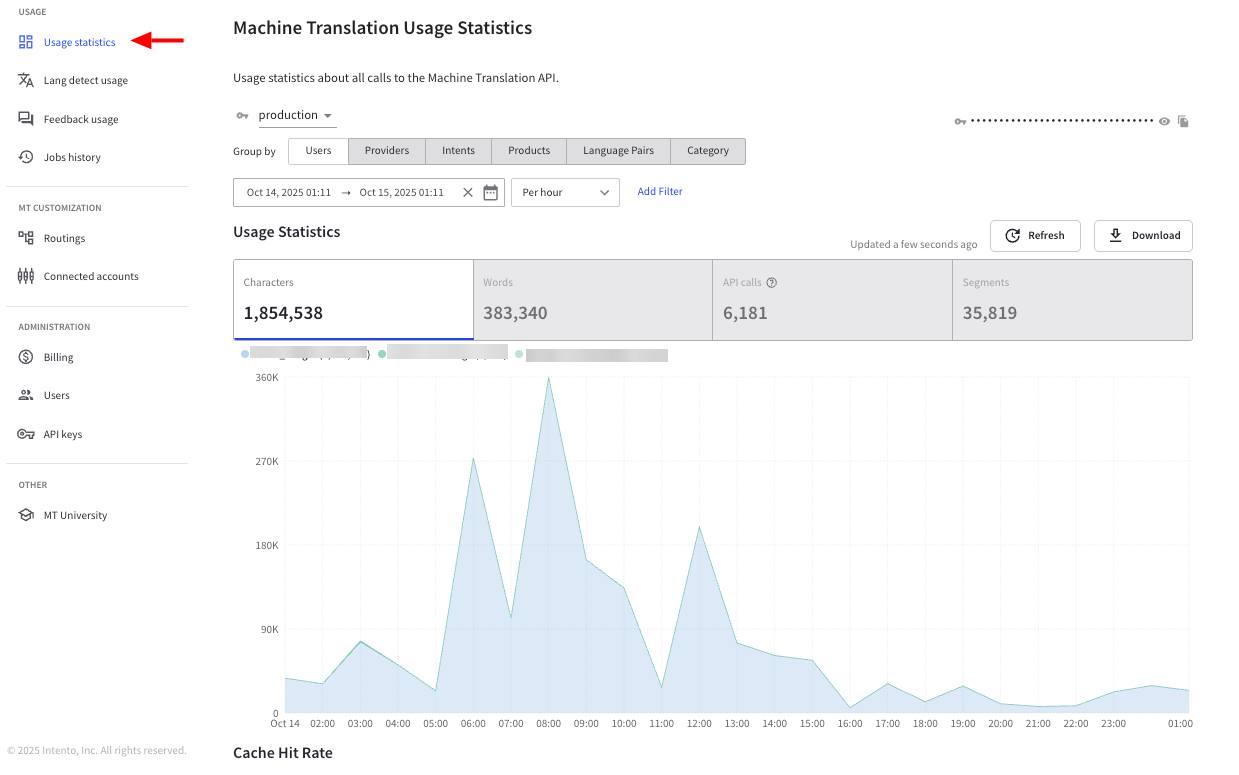Group statistics by Providers
1239x775 pixels.
[386, 151]
